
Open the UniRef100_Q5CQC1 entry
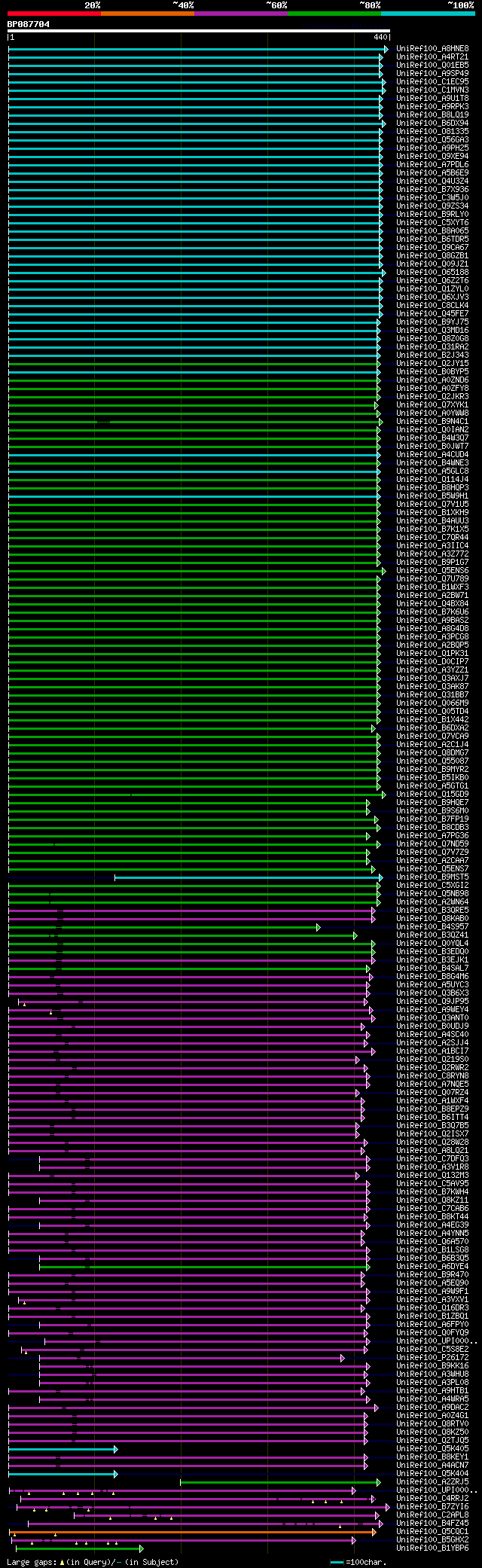(432, 1531)
